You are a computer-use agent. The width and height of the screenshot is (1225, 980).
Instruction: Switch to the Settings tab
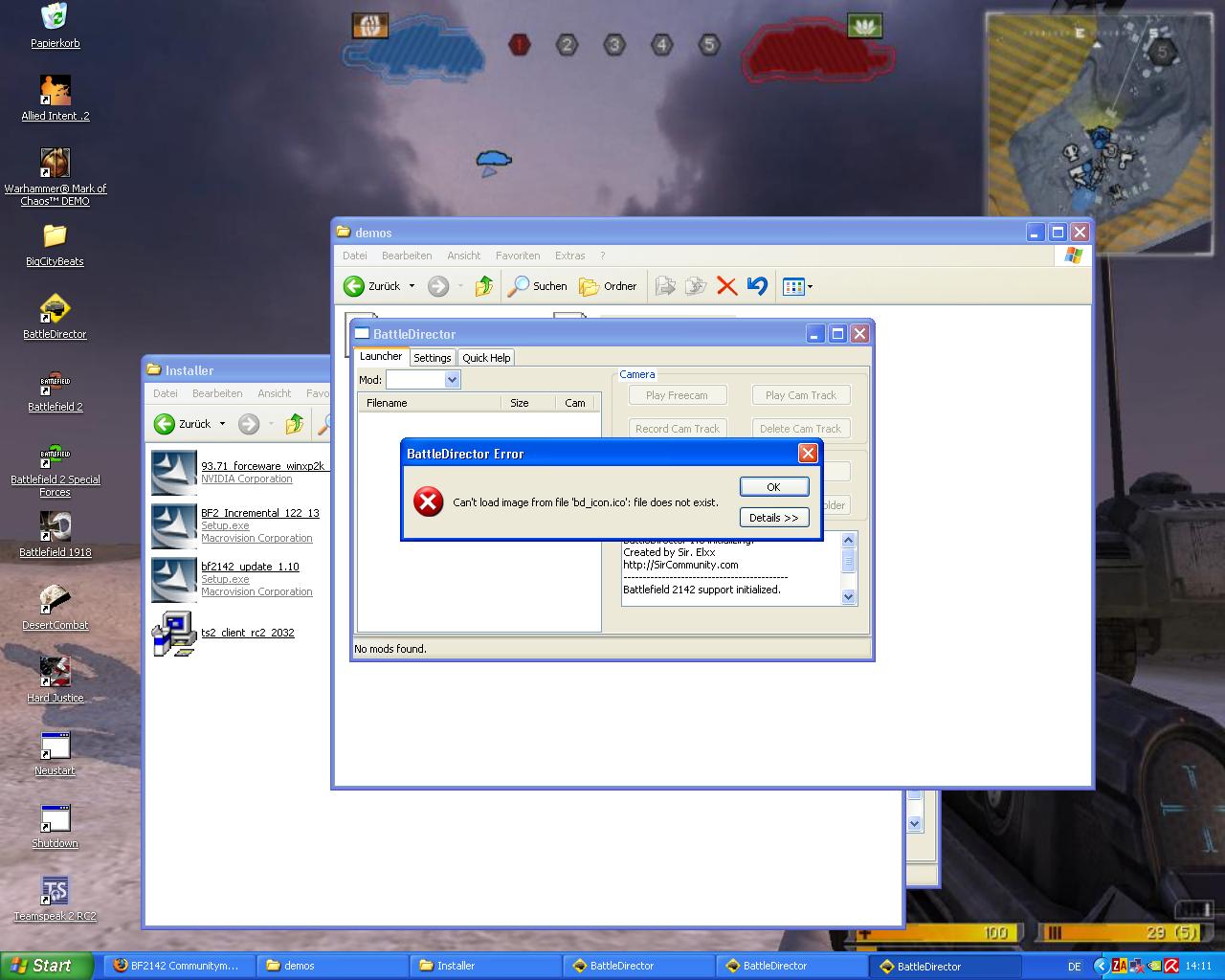click(432, 357)
